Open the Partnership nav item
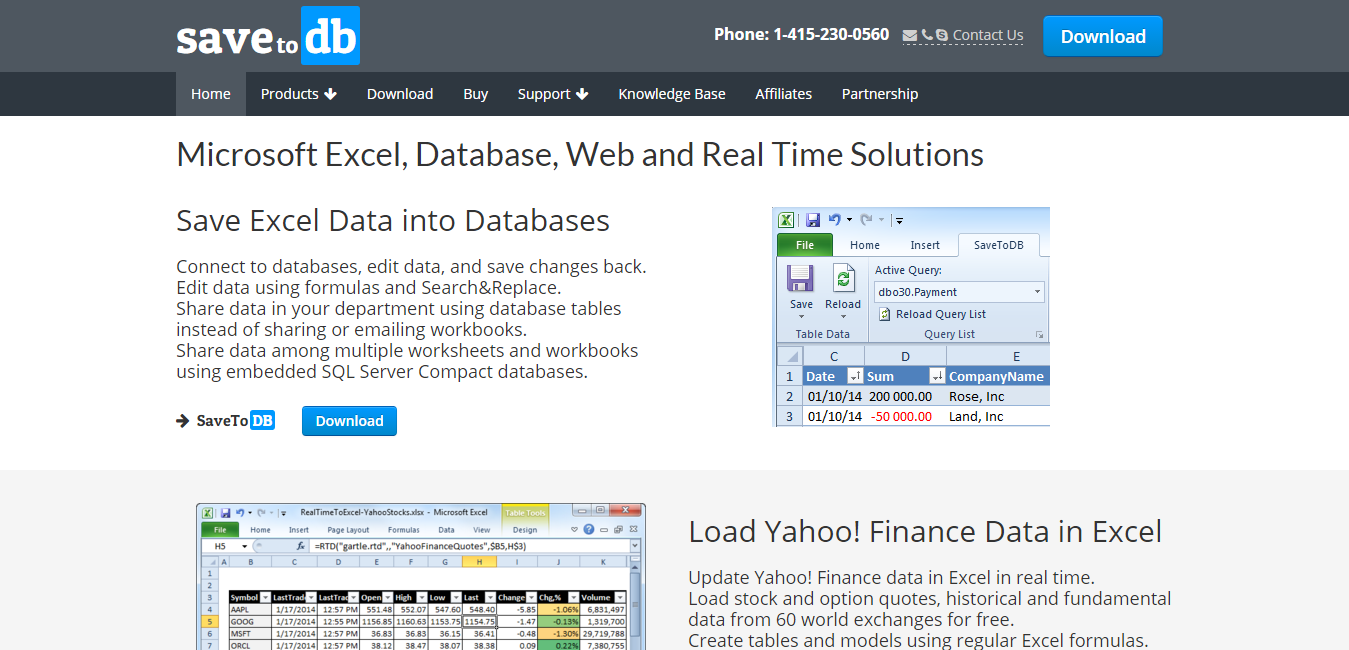Image resolution: width=1349 pixels, height=650 pixels. 880,94
